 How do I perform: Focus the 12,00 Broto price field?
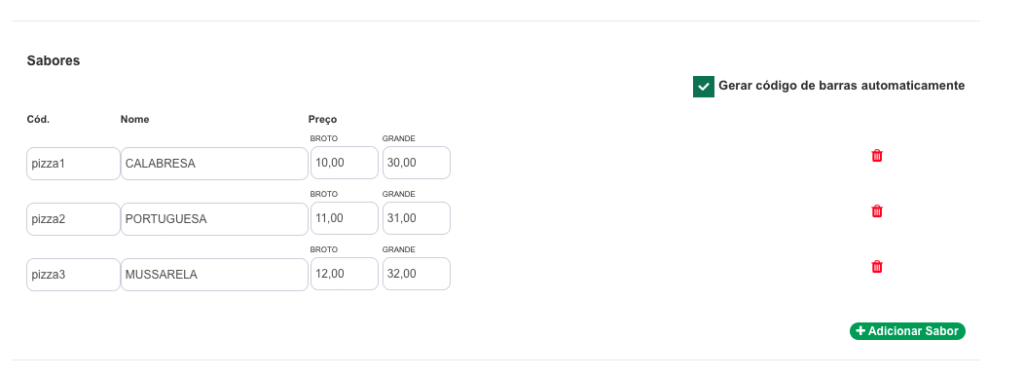point(344,274)
